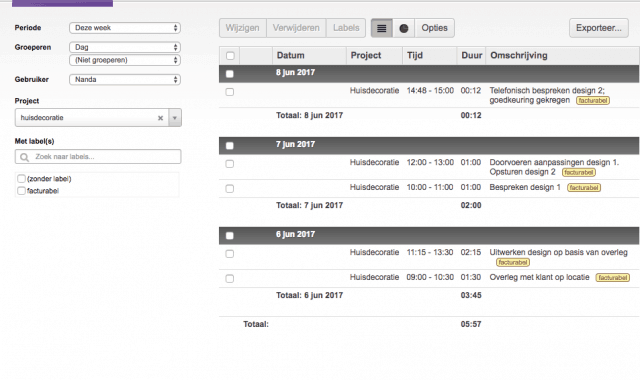Click the '6 jun 2017' group header text
The width and height of the screenshot is (640, 380).
tap(295, 234)
